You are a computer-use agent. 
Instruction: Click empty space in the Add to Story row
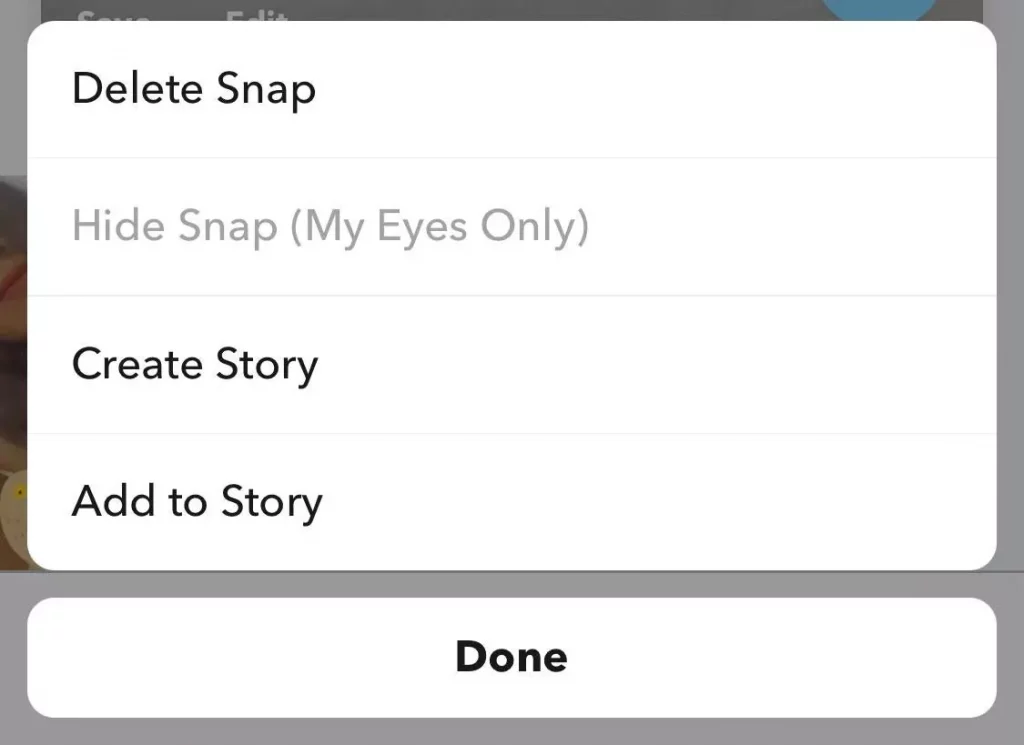point(653,501)
